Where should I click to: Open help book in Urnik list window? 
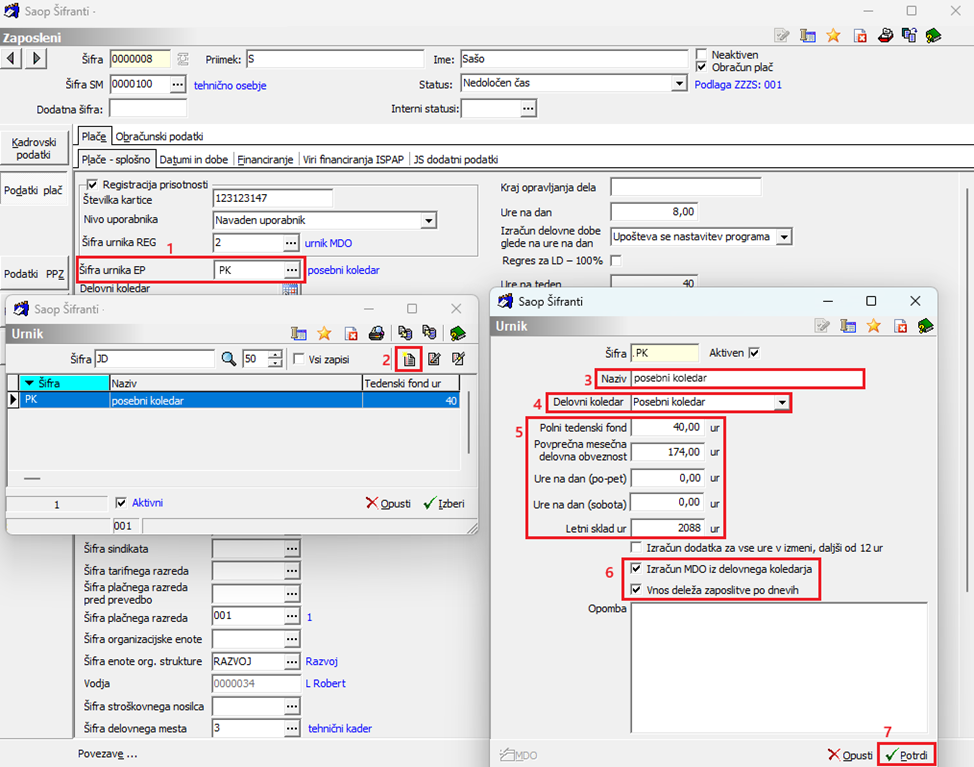458,334
